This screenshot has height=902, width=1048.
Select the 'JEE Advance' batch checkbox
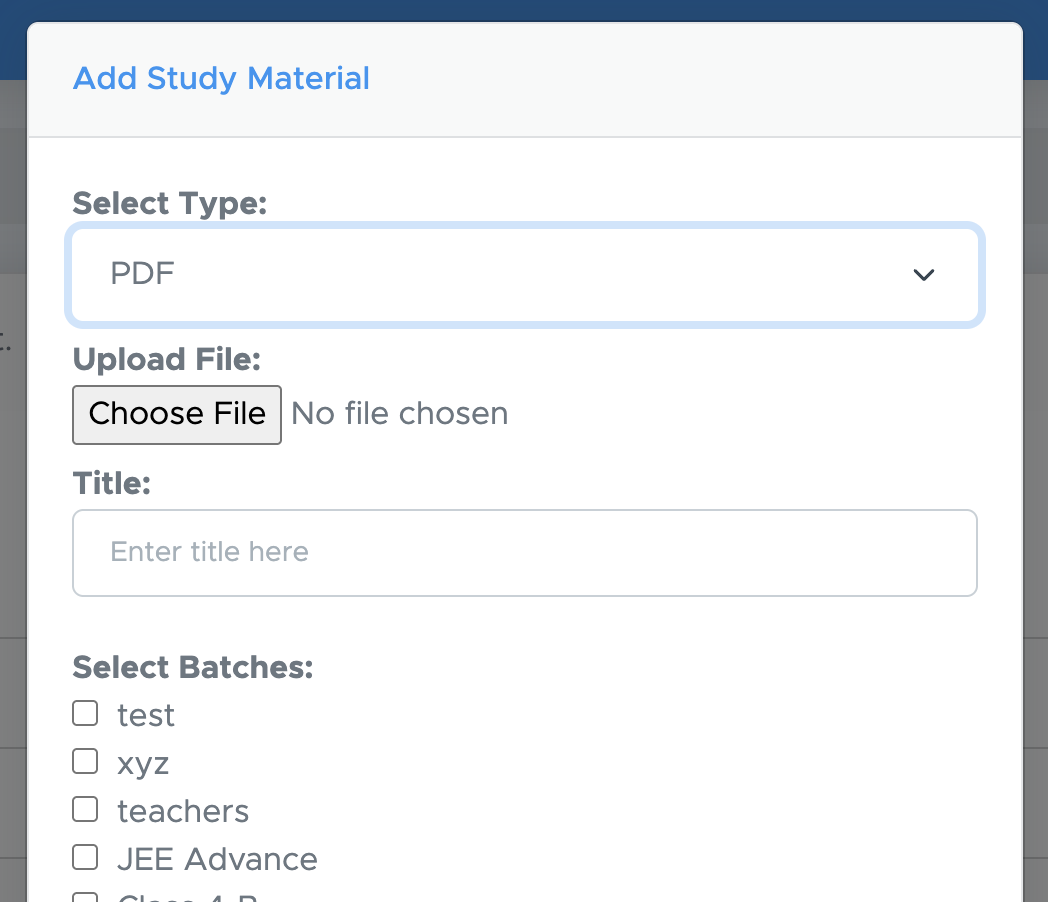86,857
